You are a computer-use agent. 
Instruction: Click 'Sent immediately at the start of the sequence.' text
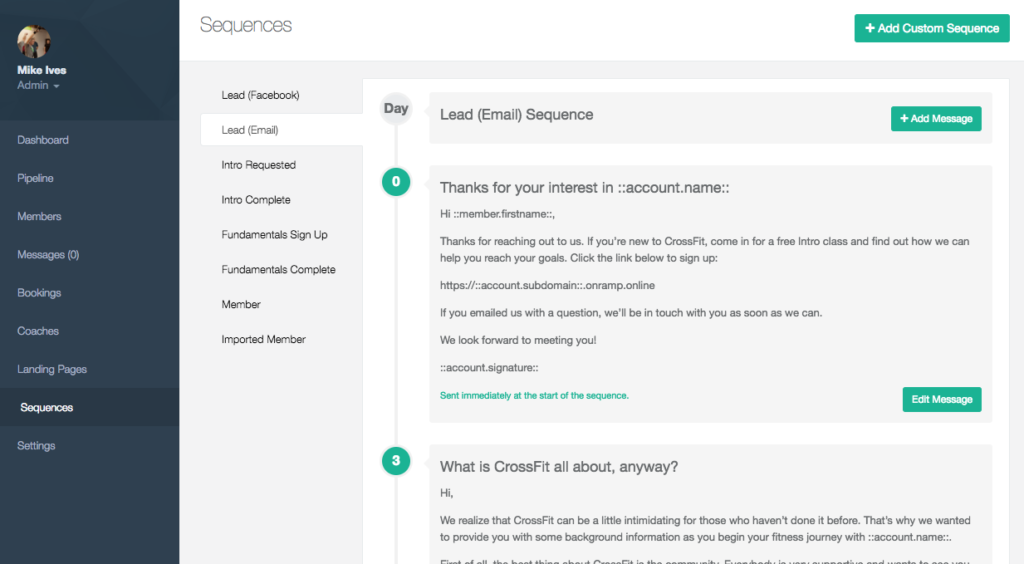(534, 396)
